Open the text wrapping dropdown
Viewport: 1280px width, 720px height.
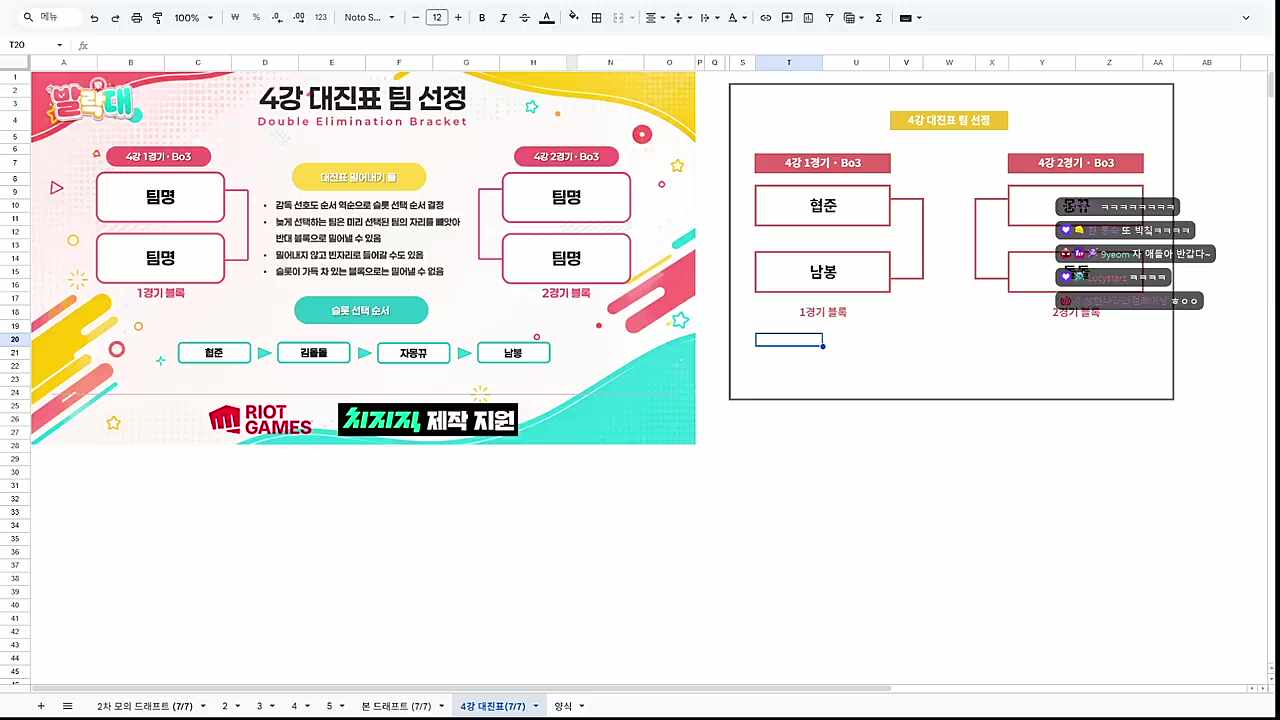click(x=708, y=18)
